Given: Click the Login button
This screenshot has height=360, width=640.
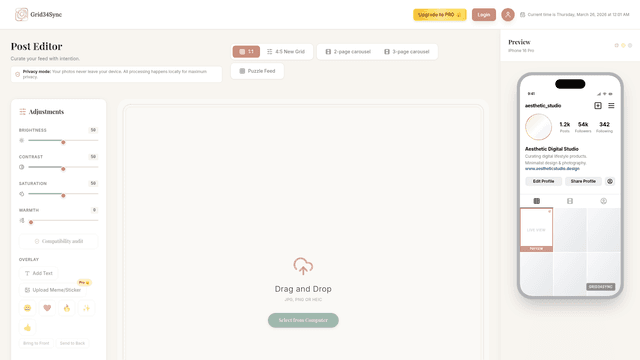Looking at the screenshot, I should (484, 15).
